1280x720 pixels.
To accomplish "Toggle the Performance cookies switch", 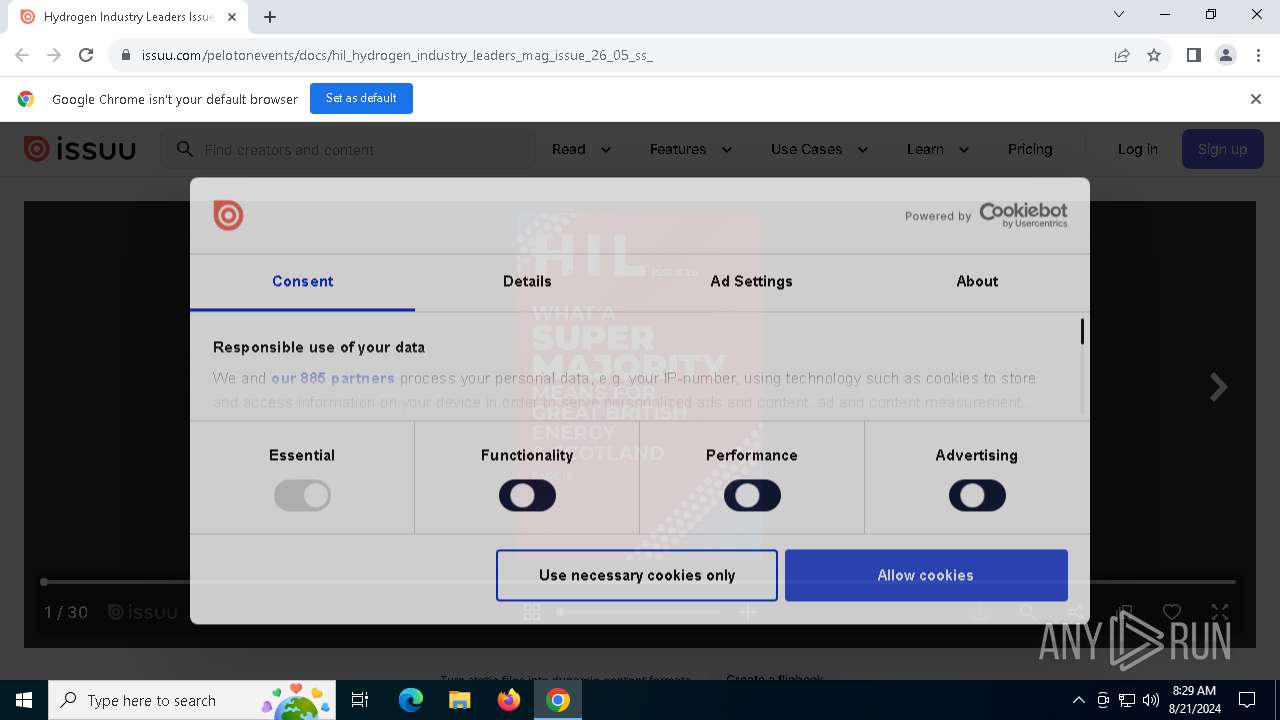I will click(752, 495).
